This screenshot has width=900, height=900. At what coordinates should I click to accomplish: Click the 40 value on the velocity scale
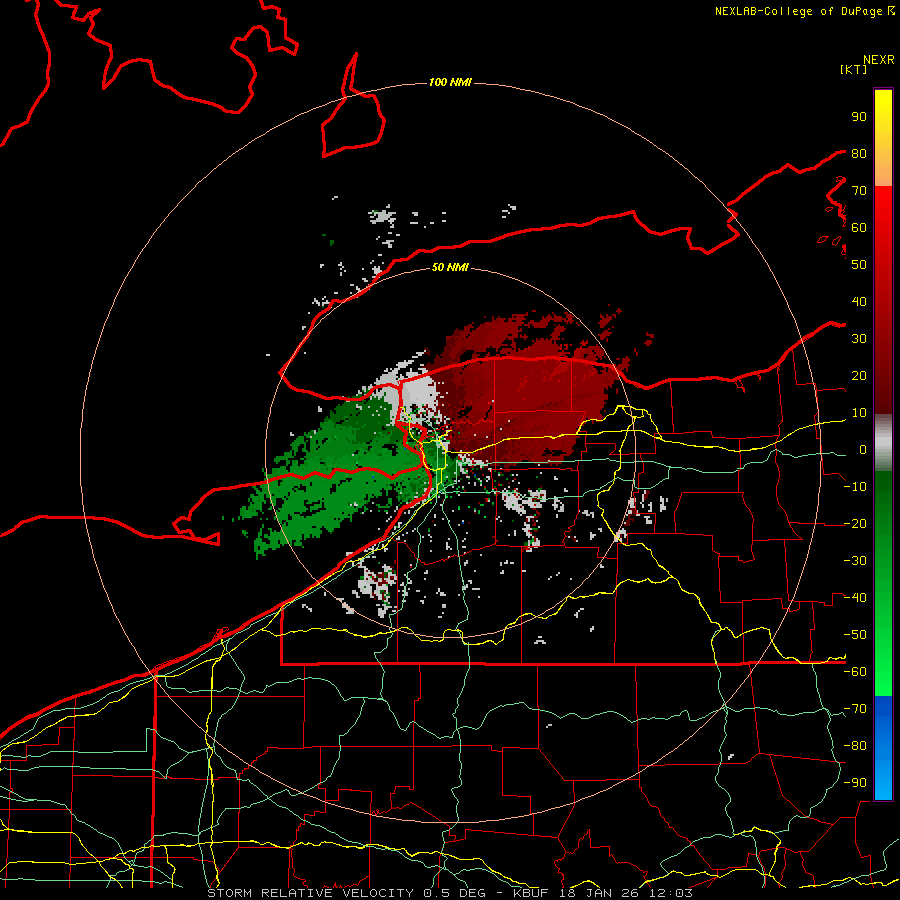[x=859, y=301]
